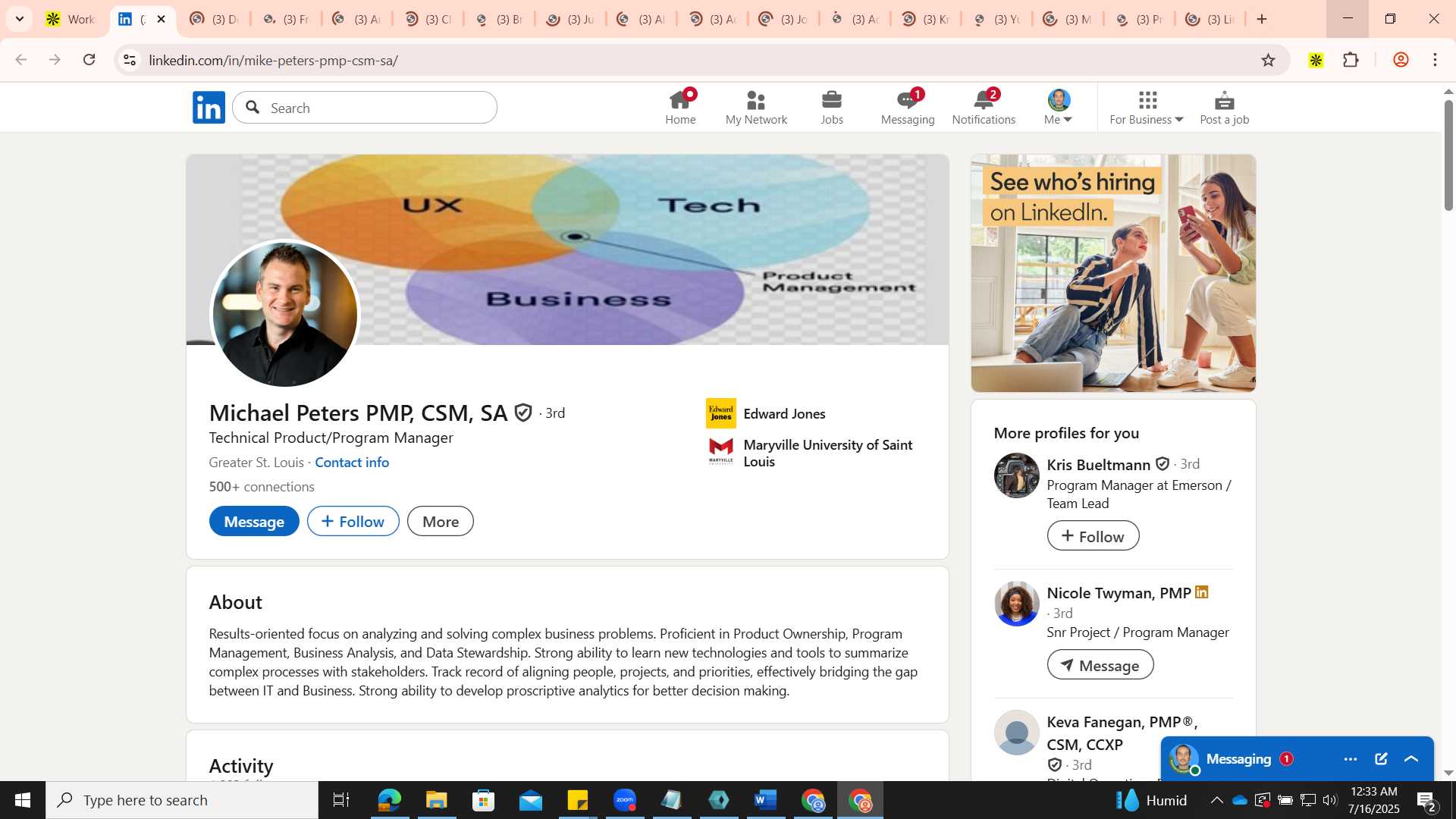Click verification shield beside Michael Peters name

coord(523,413)
